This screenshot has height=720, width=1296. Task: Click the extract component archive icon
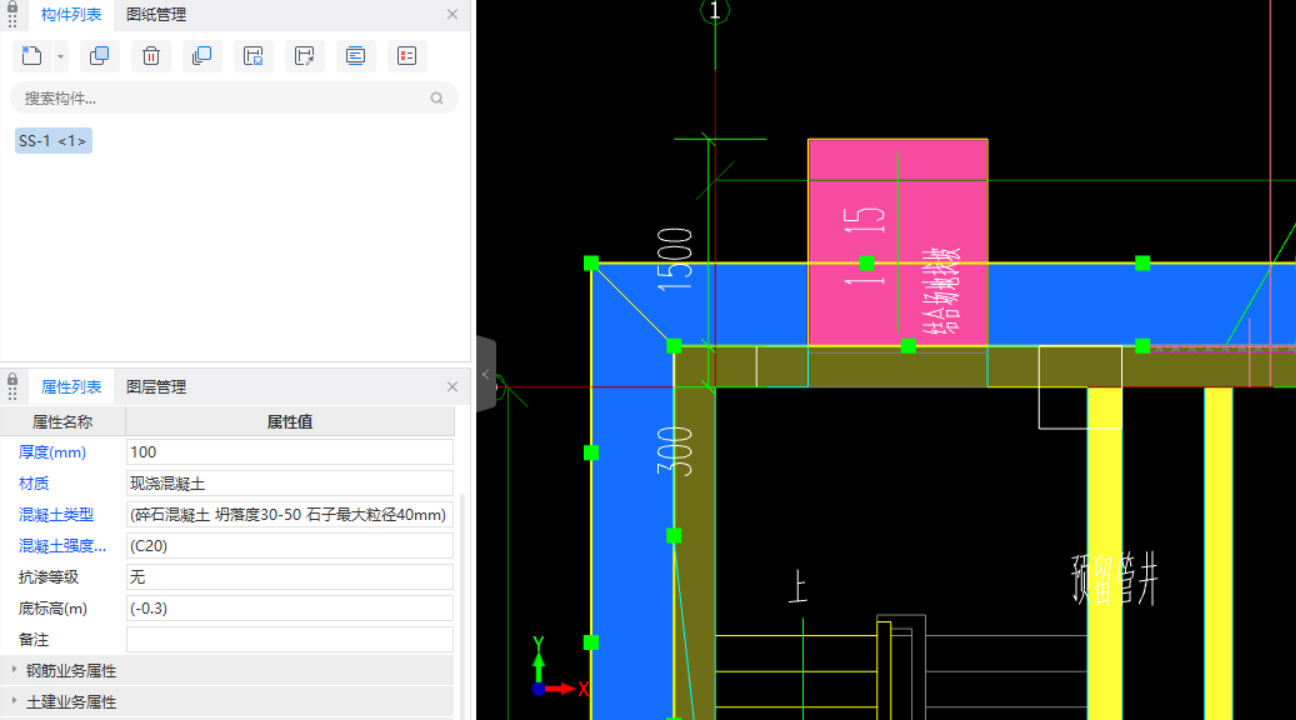304,56
